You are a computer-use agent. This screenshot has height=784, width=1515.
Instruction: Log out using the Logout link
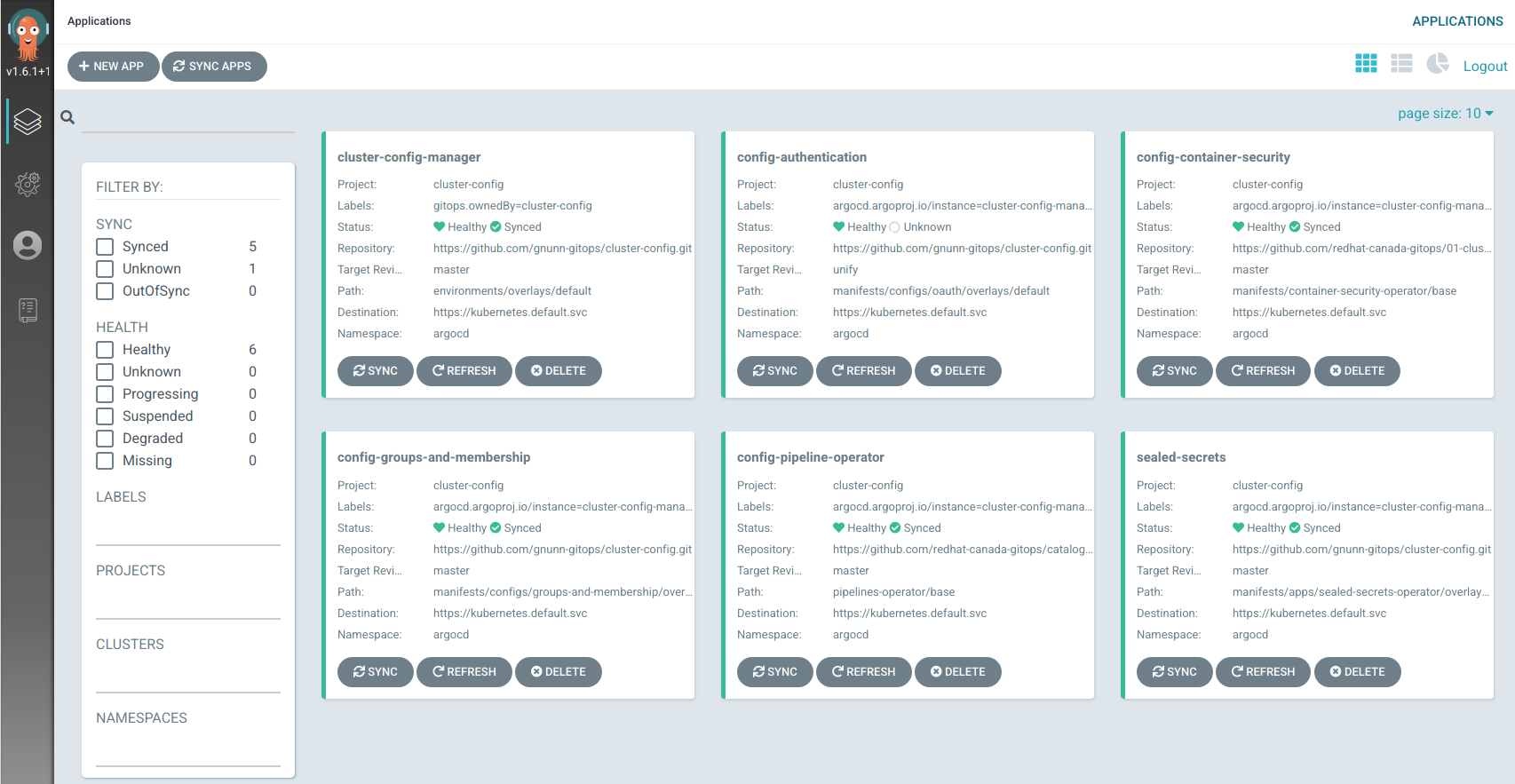click(x=1485, y=67)
